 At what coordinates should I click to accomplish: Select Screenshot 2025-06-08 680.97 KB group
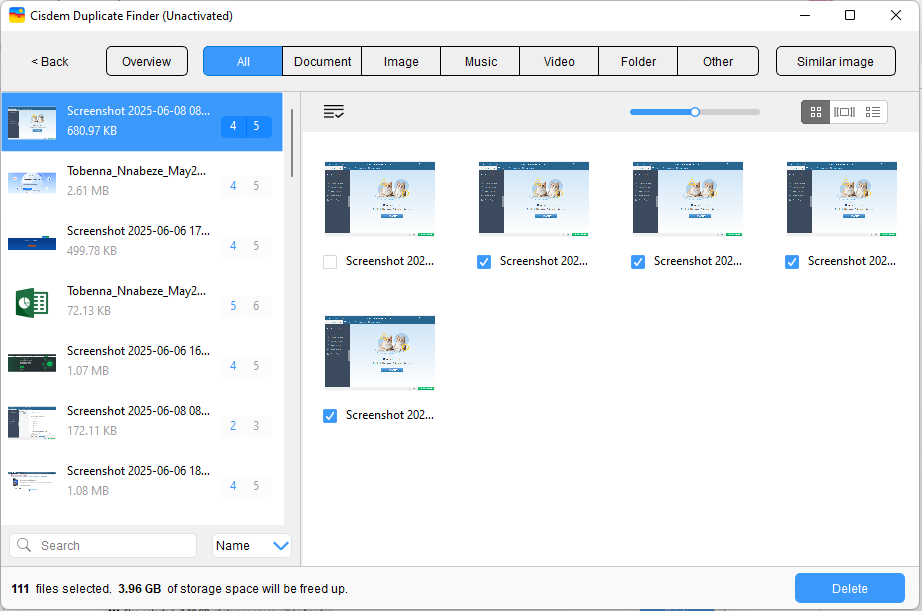[142, 121]
